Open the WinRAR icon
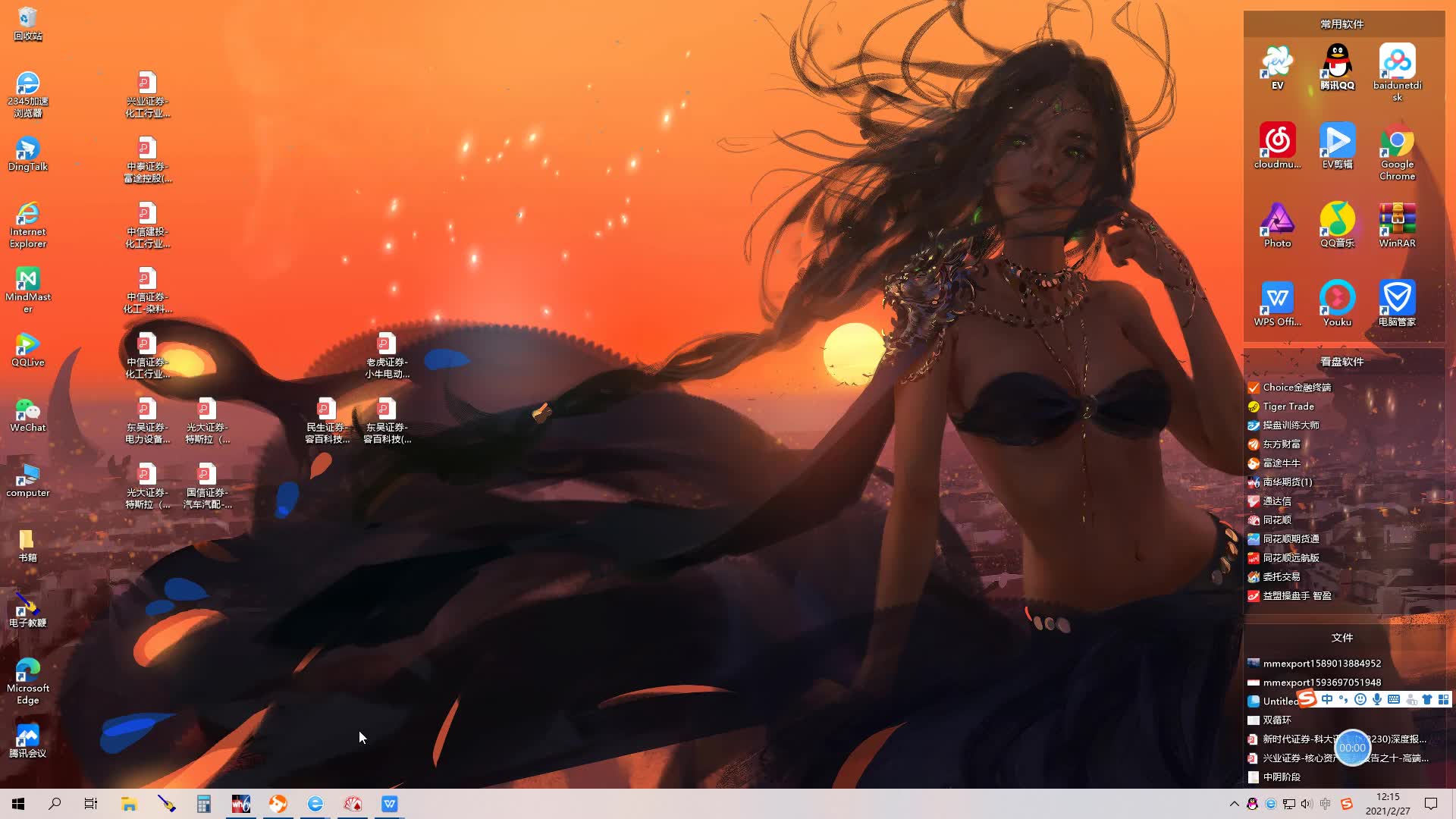The image size is (1456, 819). click(x=1397, y=225)
